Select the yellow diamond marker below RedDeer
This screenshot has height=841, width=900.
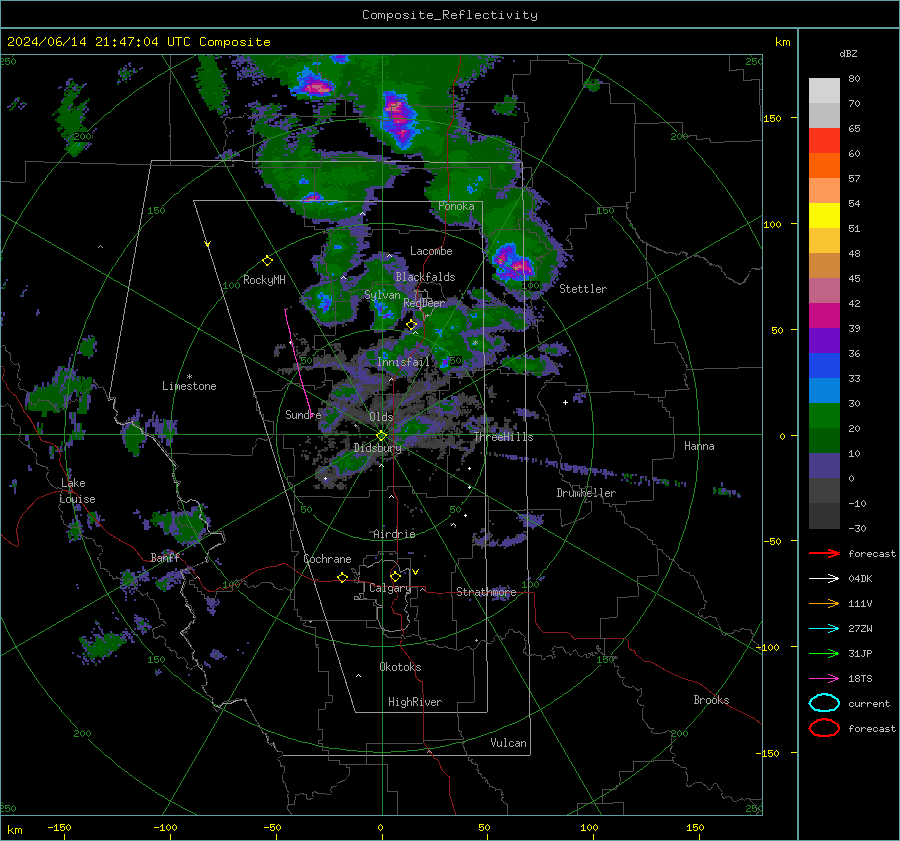click(411, 325)
